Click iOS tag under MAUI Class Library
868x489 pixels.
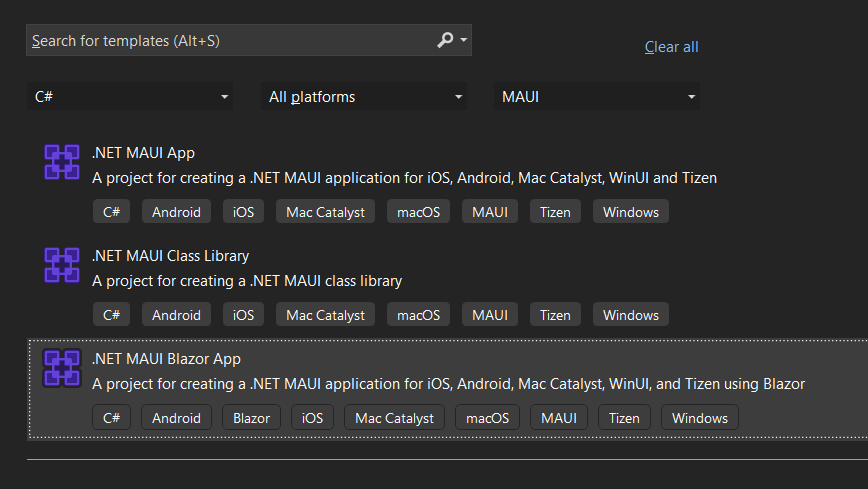243,315
